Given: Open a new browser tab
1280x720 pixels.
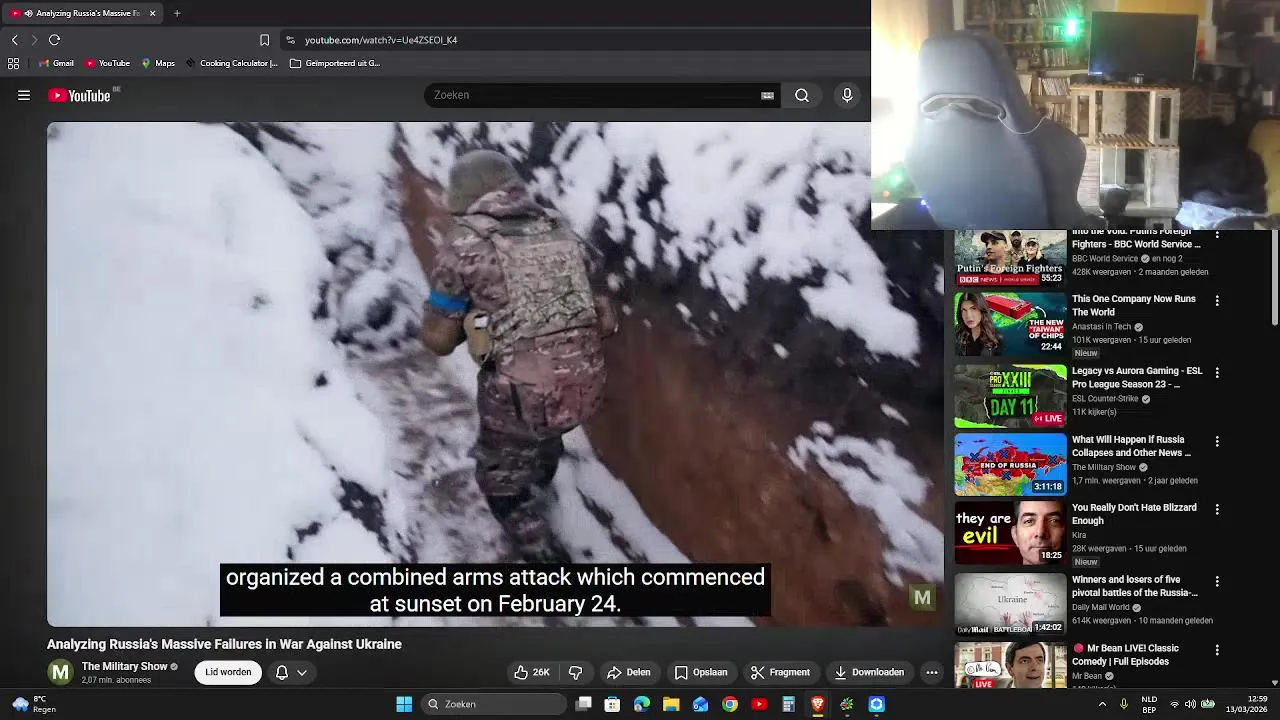Looking at the screenshot, I should coord(177,13).
